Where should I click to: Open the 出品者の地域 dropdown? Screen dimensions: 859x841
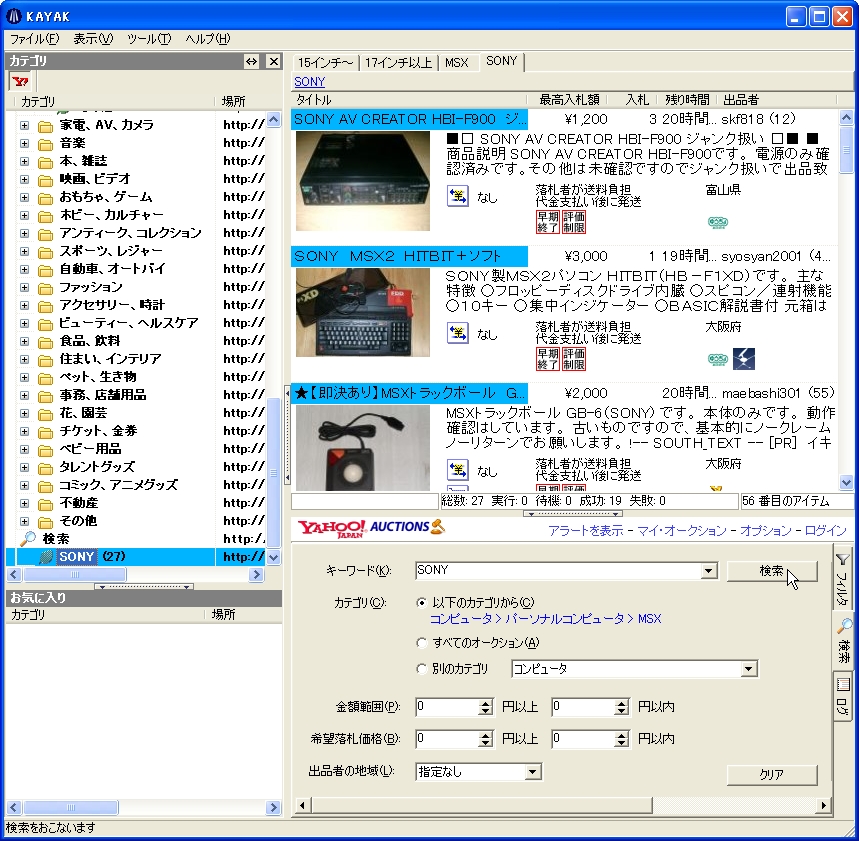[x=532, y=772]
